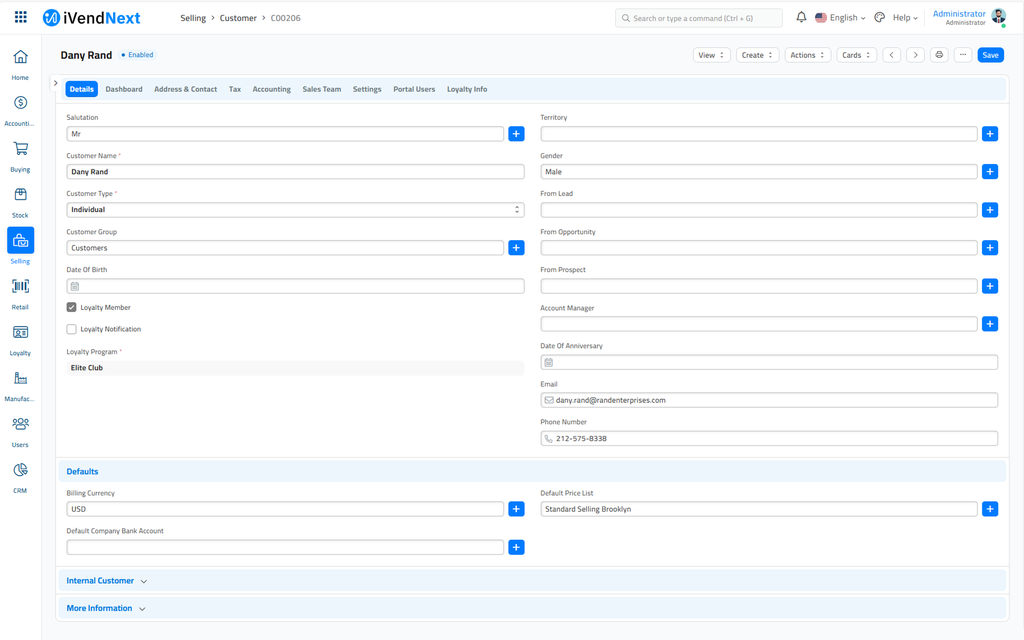Open the Customer Type dropdown
The width and height of the screenshot is (1024, 640).
tap(295, 210)
